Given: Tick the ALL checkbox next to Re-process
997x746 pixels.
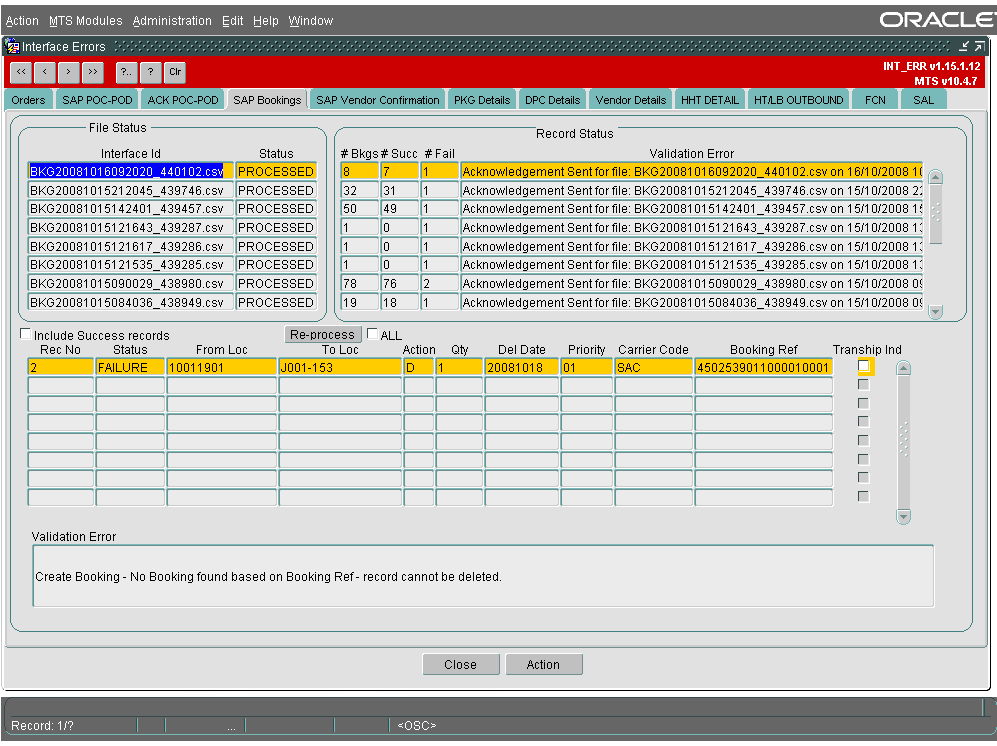Looking at the screenshot, I should [373, 333].
